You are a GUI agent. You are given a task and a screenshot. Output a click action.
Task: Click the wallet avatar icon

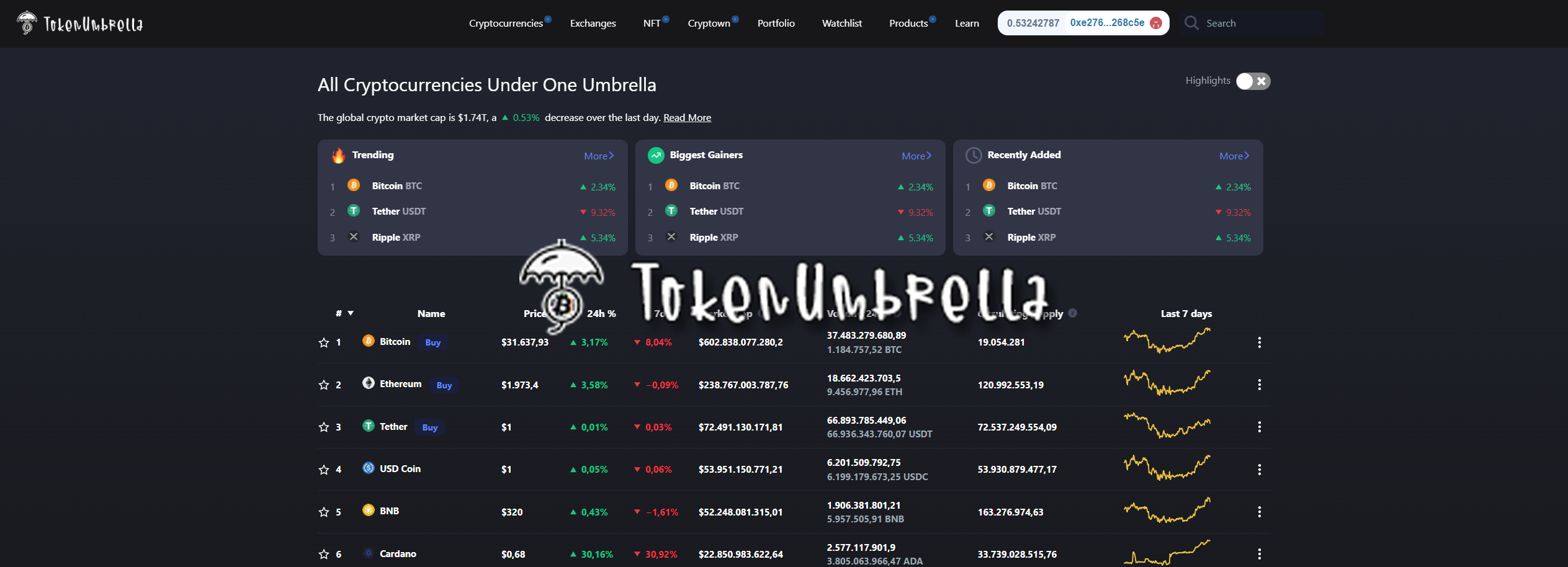point(1156,23)
